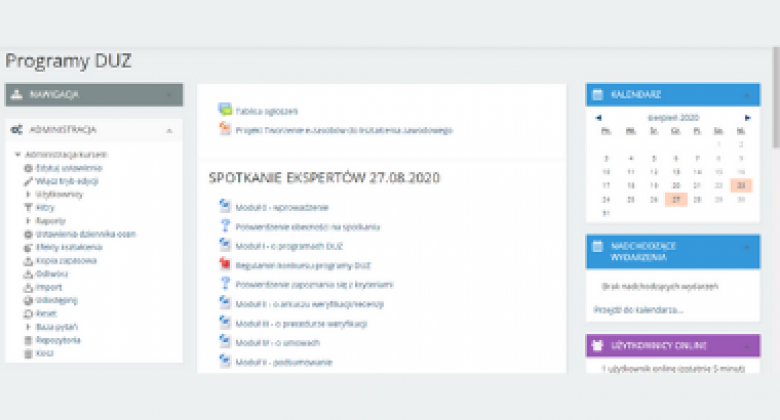Click the pencil icon for Włącz tryb edycji
The height and width of the screenshot is (420, 780).
pyautogui.click(x=28, y=181)
